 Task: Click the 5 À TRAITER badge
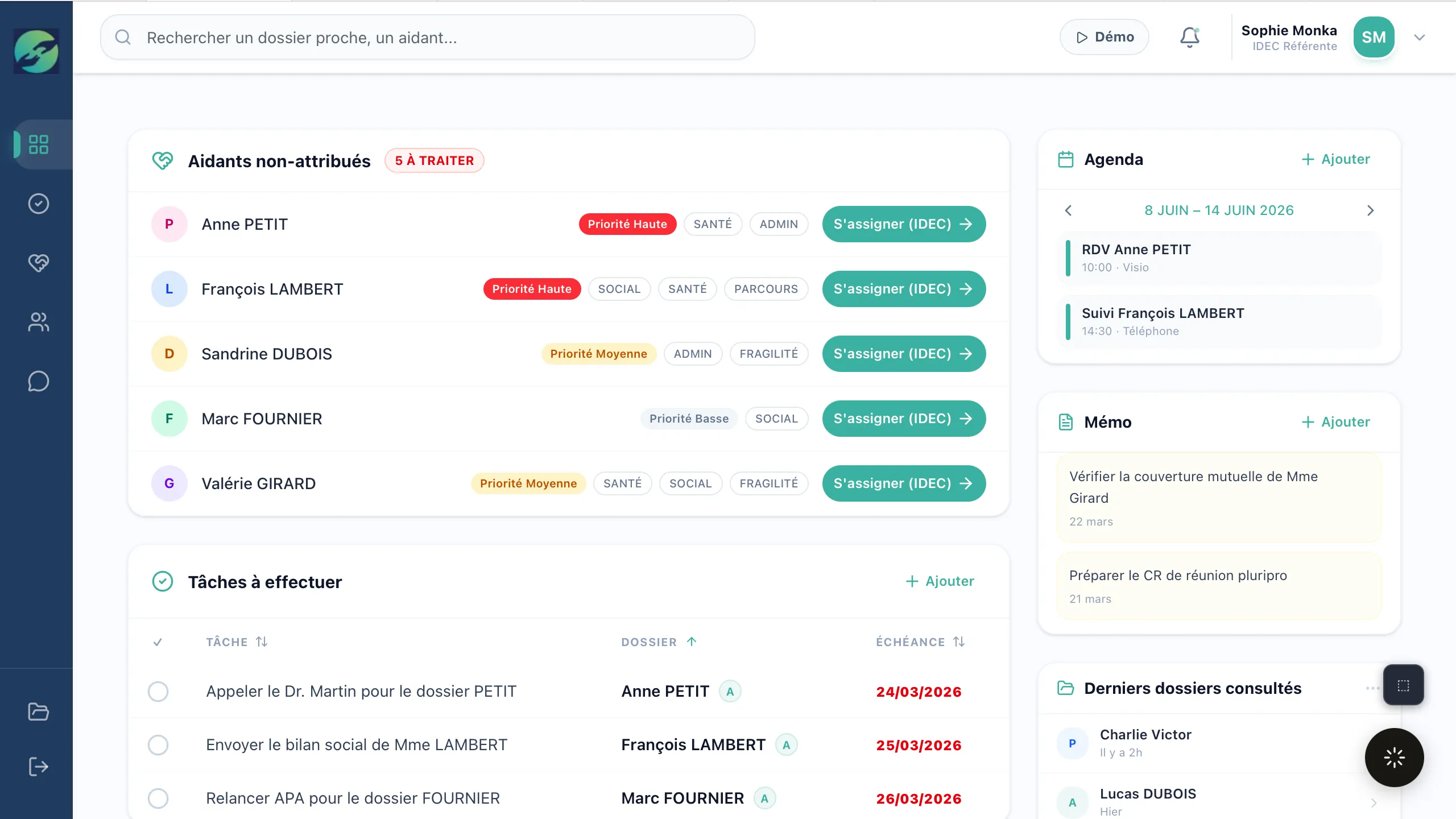[435, 160]
